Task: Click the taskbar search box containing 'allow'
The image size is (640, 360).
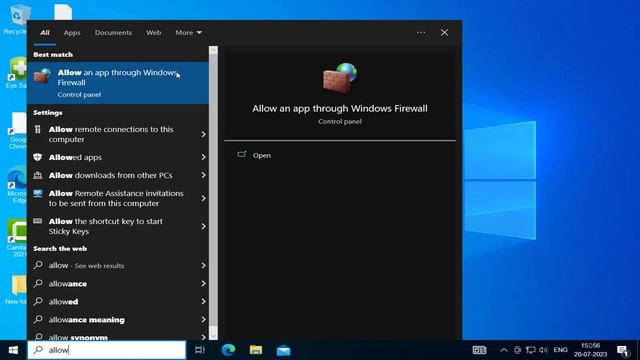Action: point(107,350)
